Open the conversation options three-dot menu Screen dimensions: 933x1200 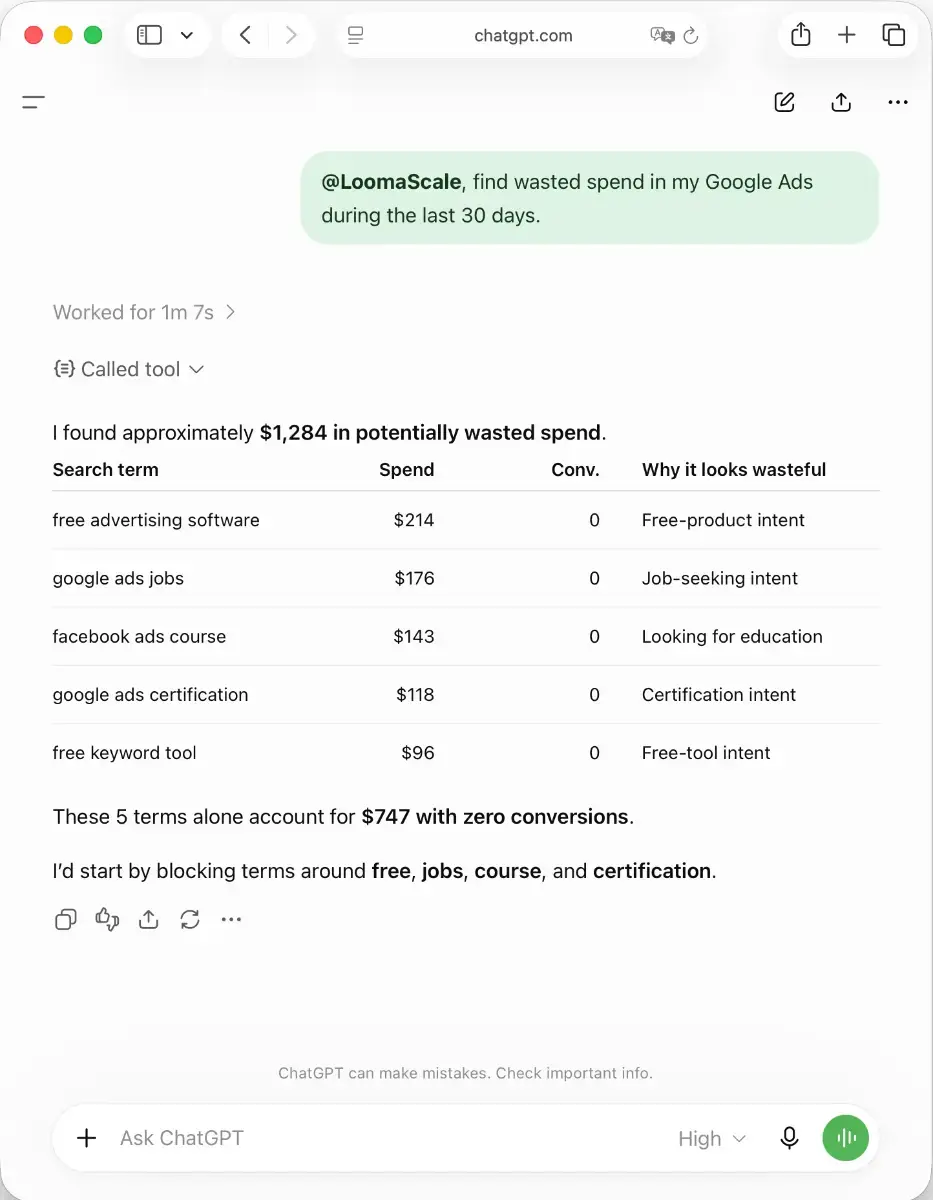[x=898, y=102]
